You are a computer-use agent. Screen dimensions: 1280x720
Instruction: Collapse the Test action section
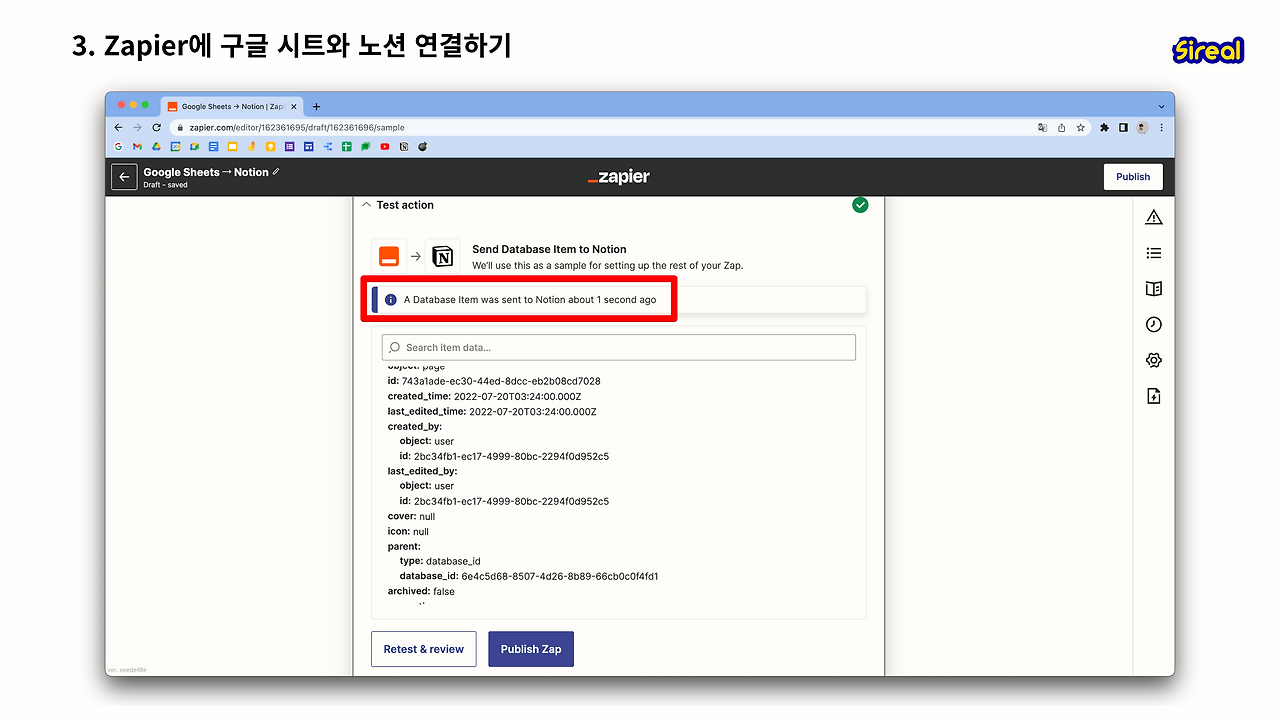click(366, 205)
